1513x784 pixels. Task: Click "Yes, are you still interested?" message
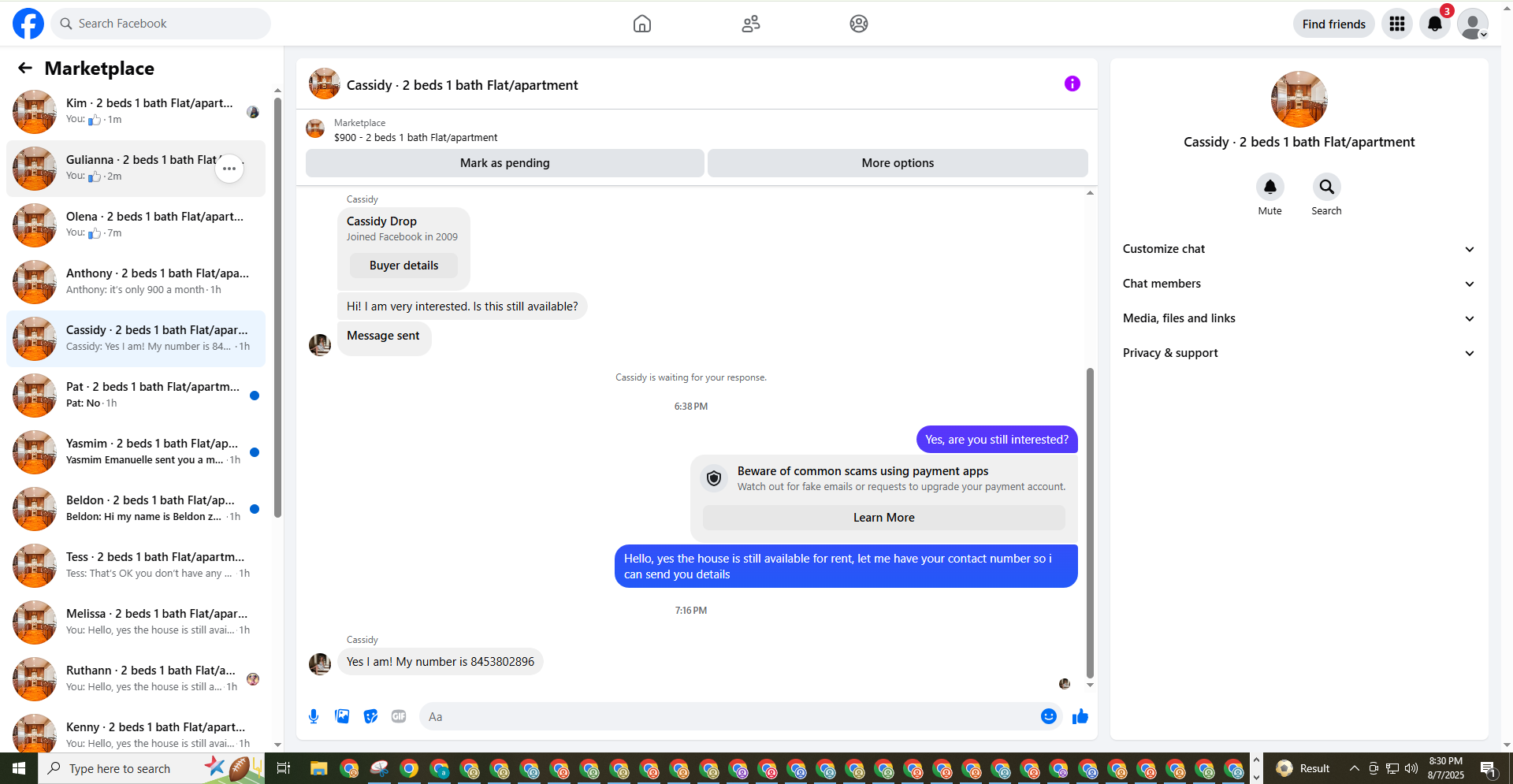click(x=997, y=440)
